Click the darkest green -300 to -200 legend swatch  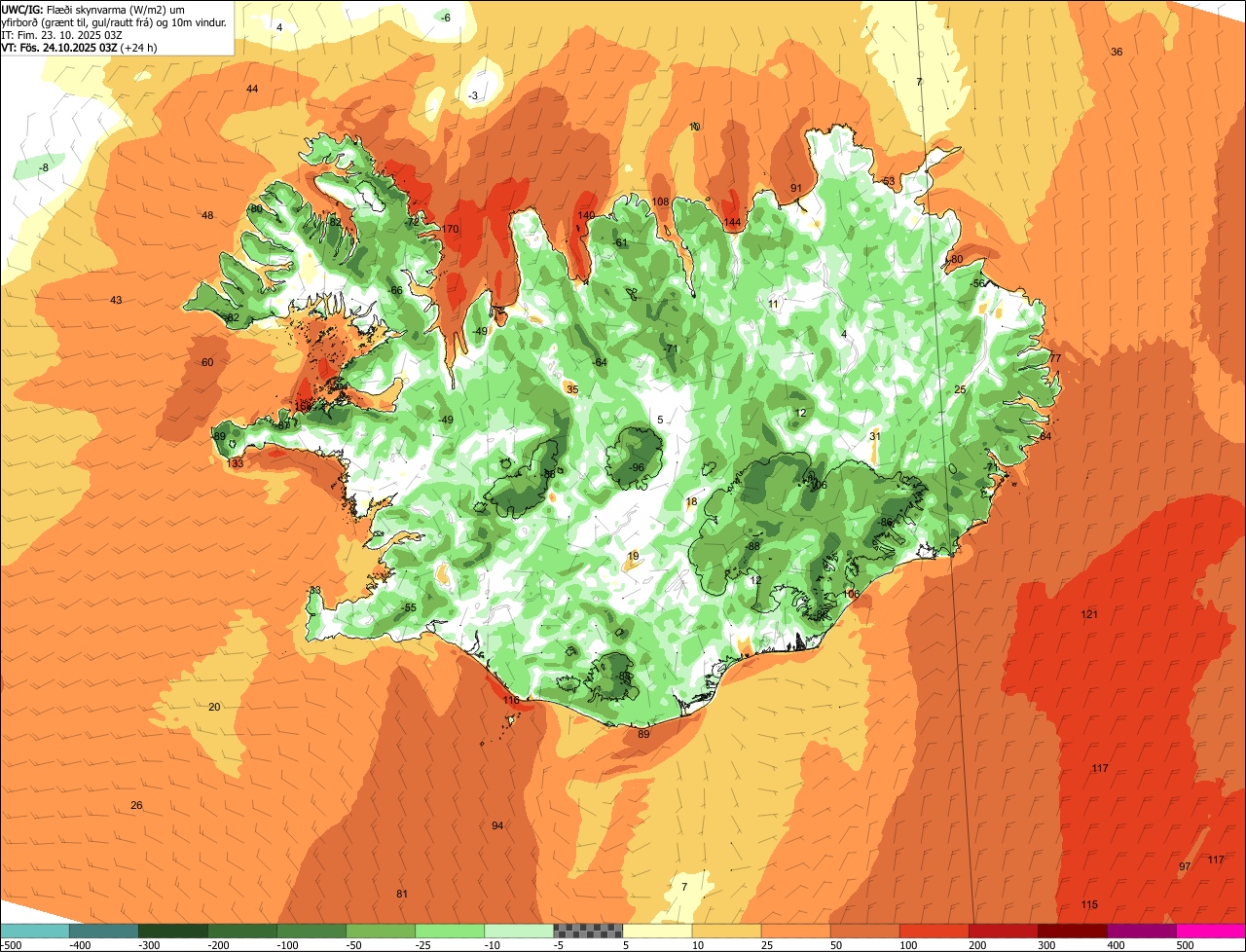point(173,931)
